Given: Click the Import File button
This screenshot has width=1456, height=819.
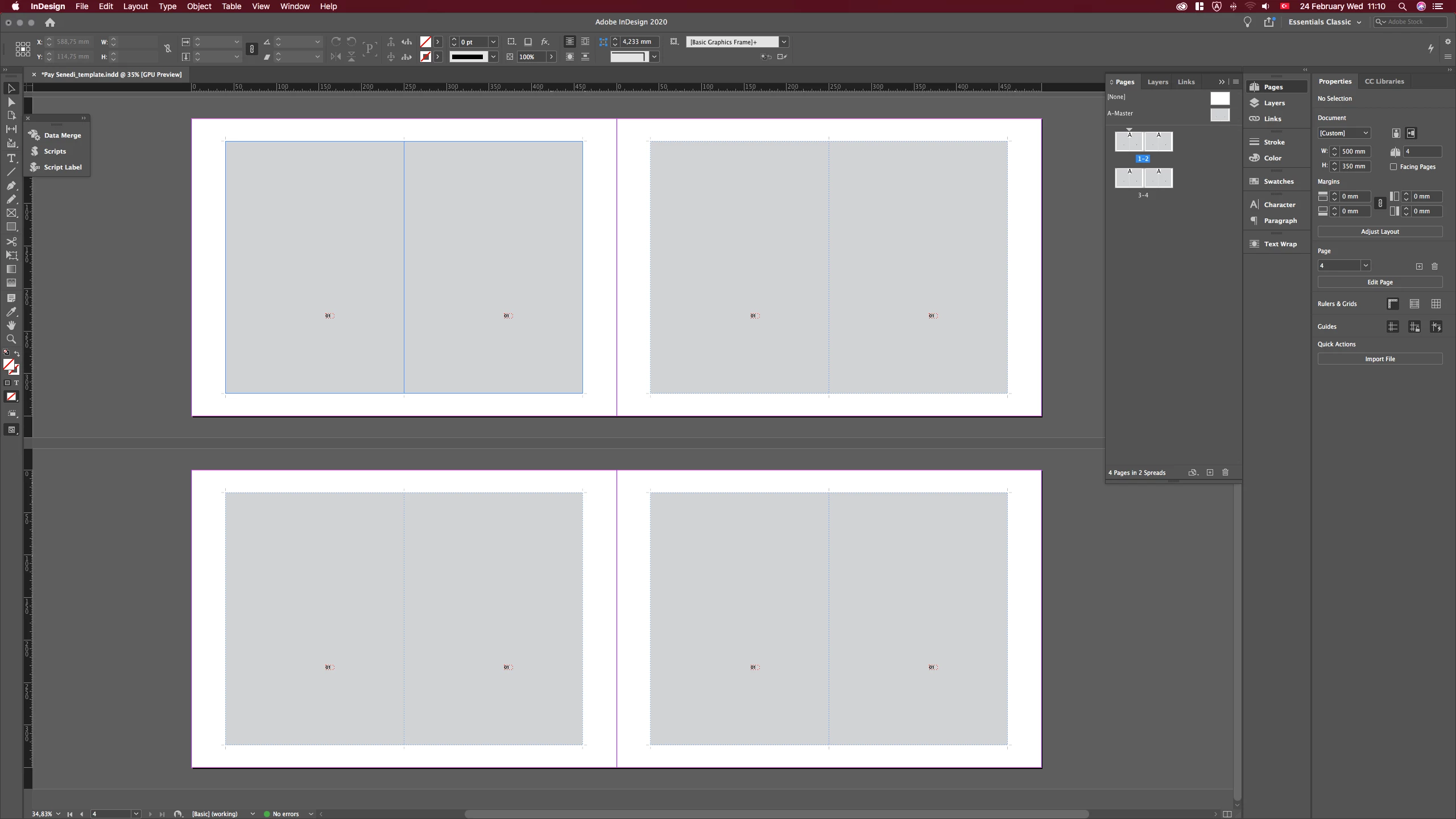Looking at the screenshot, I should click(1379, 359).
